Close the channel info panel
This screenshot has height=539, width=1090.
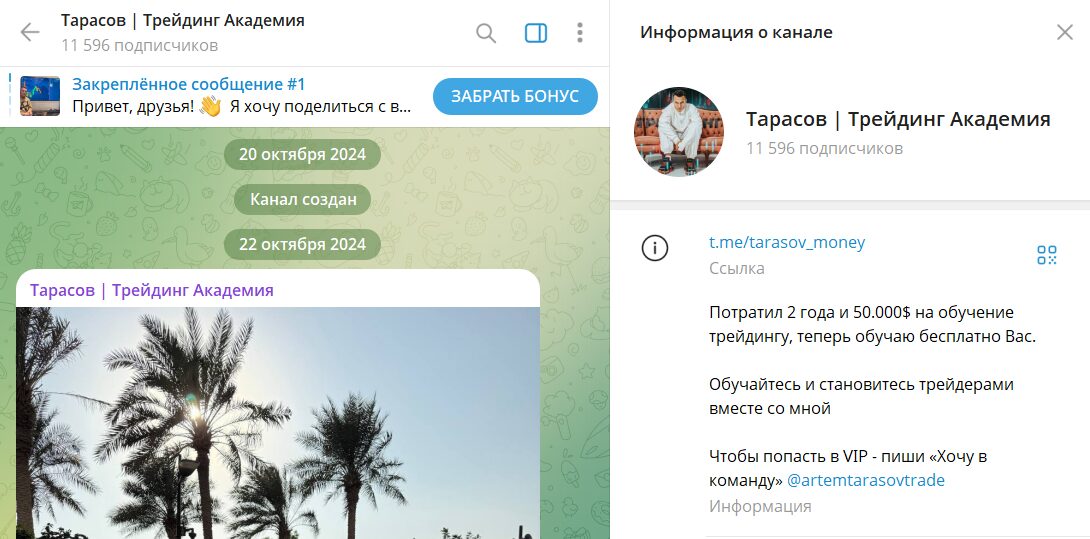coord(1064,32)
